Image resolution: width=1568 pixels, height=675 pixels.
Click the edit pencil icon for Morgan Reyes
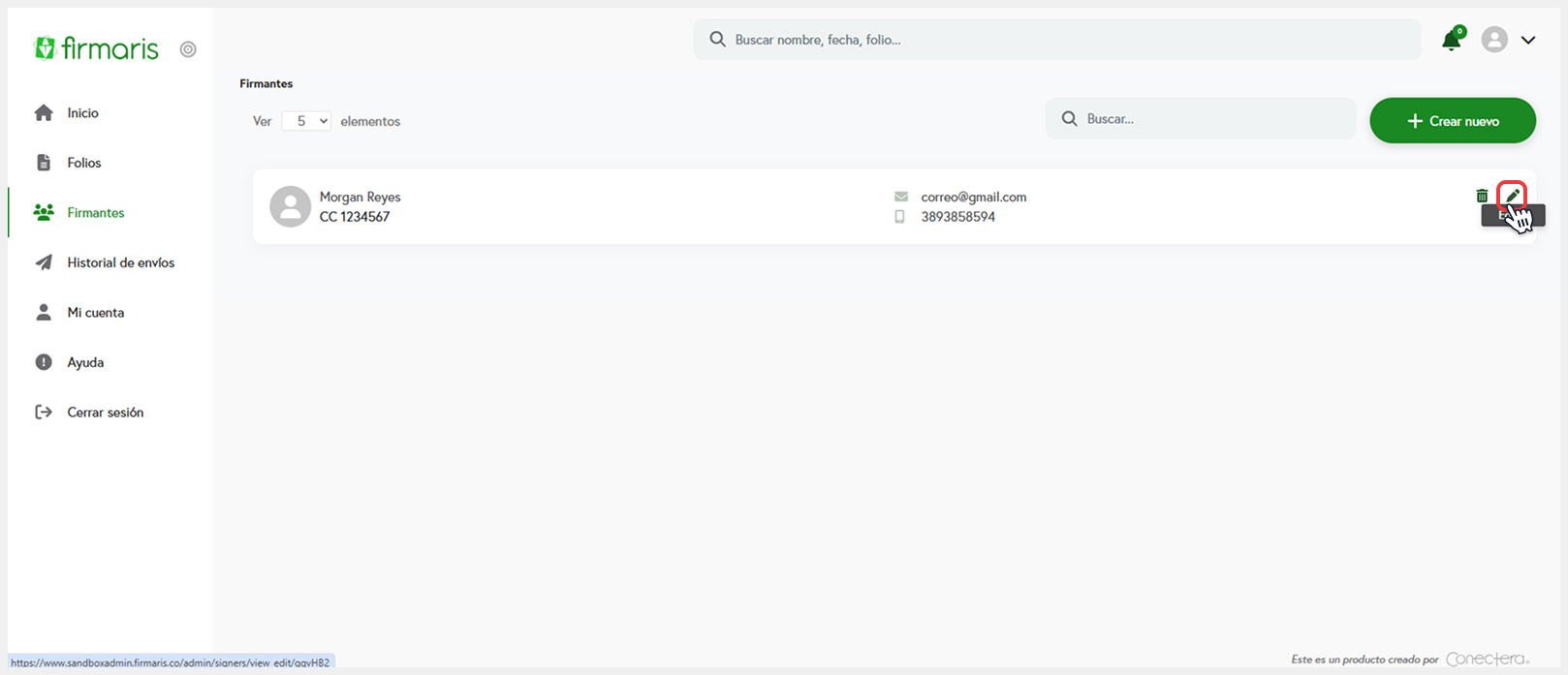1512,196
